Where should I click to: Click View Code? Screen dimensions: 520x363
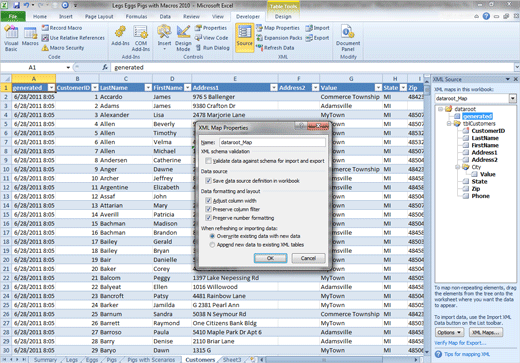[x=212, y=38]
